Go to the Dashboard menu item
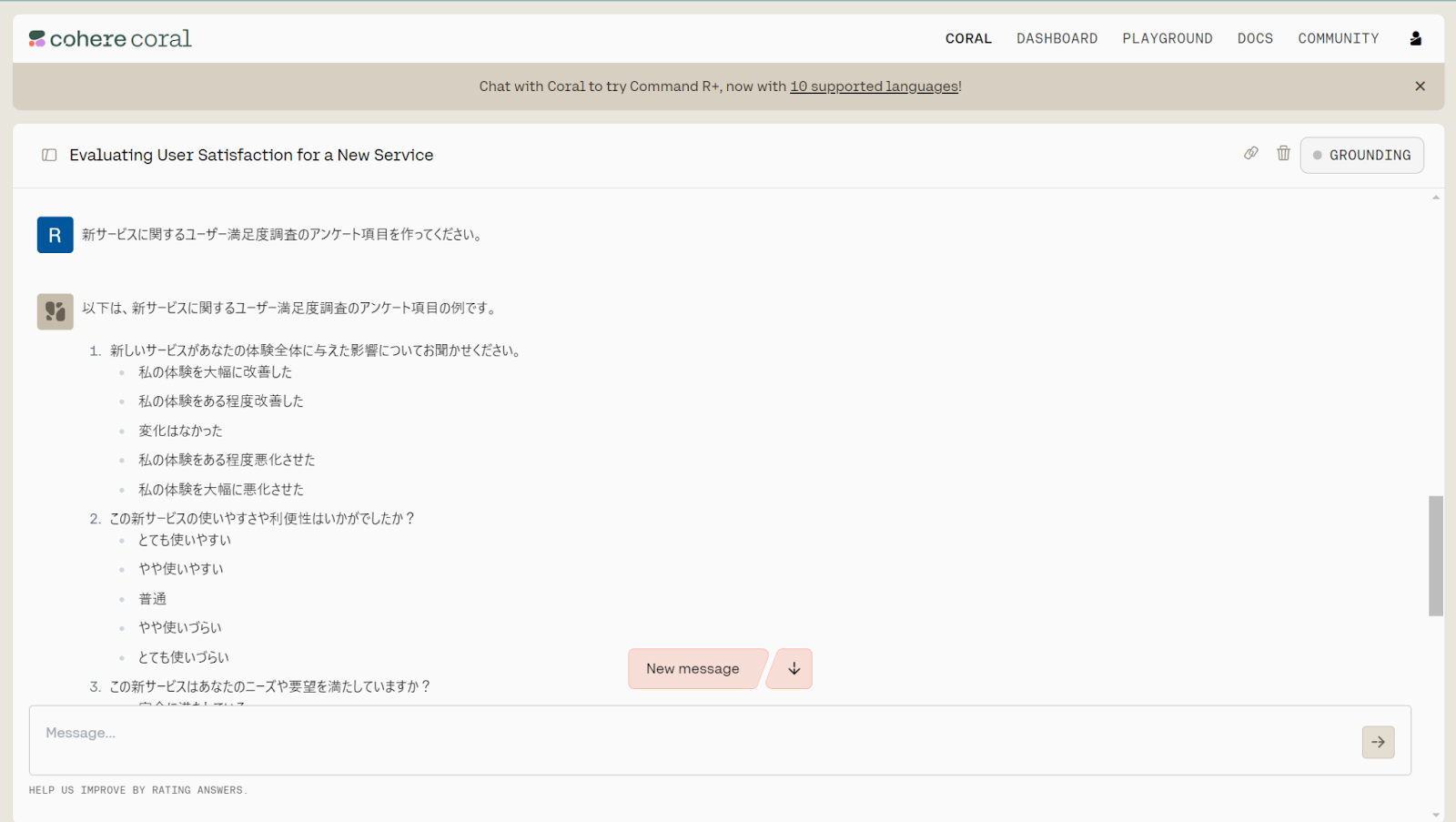The width and height of the screenshot is (1456, 822). click(x=1057, y=38)
